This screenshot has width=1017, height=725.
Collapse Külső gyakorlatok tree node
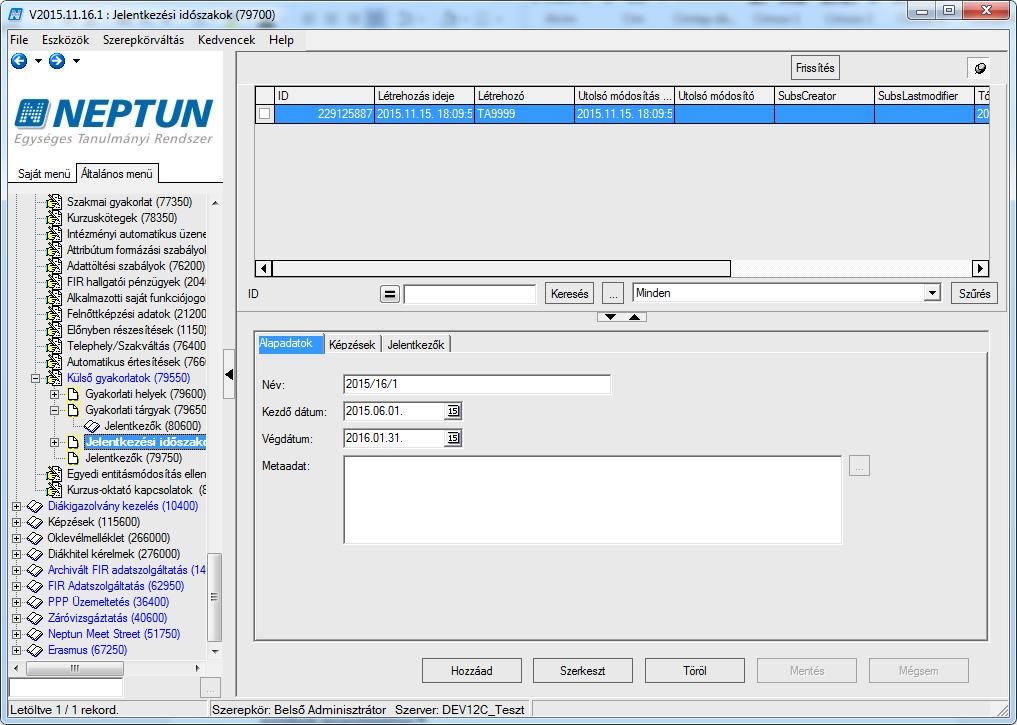point(36,378)
